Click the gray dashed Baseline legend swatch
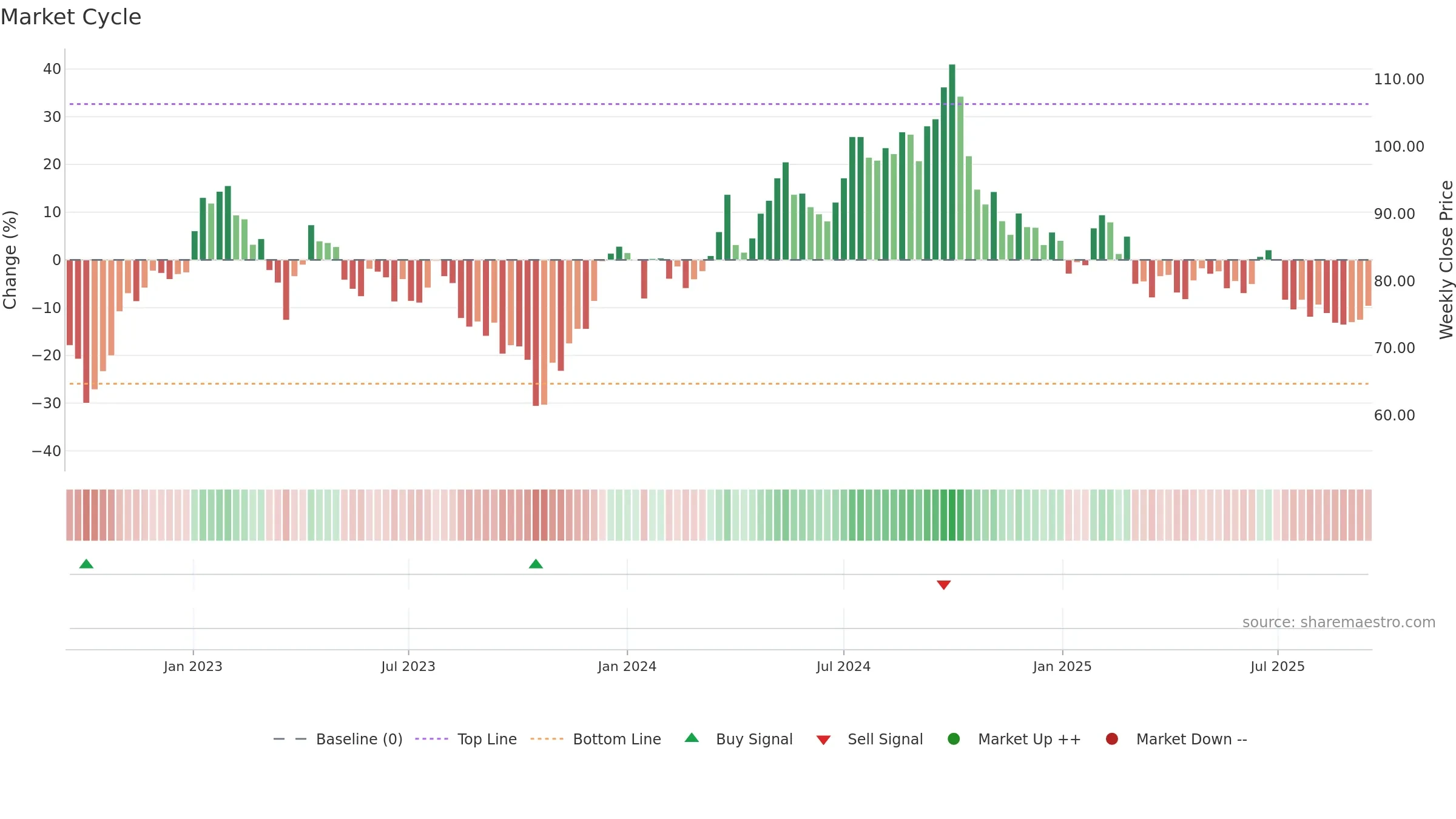This screenshot has width=1456, height=819. click(x=290, y=739)
